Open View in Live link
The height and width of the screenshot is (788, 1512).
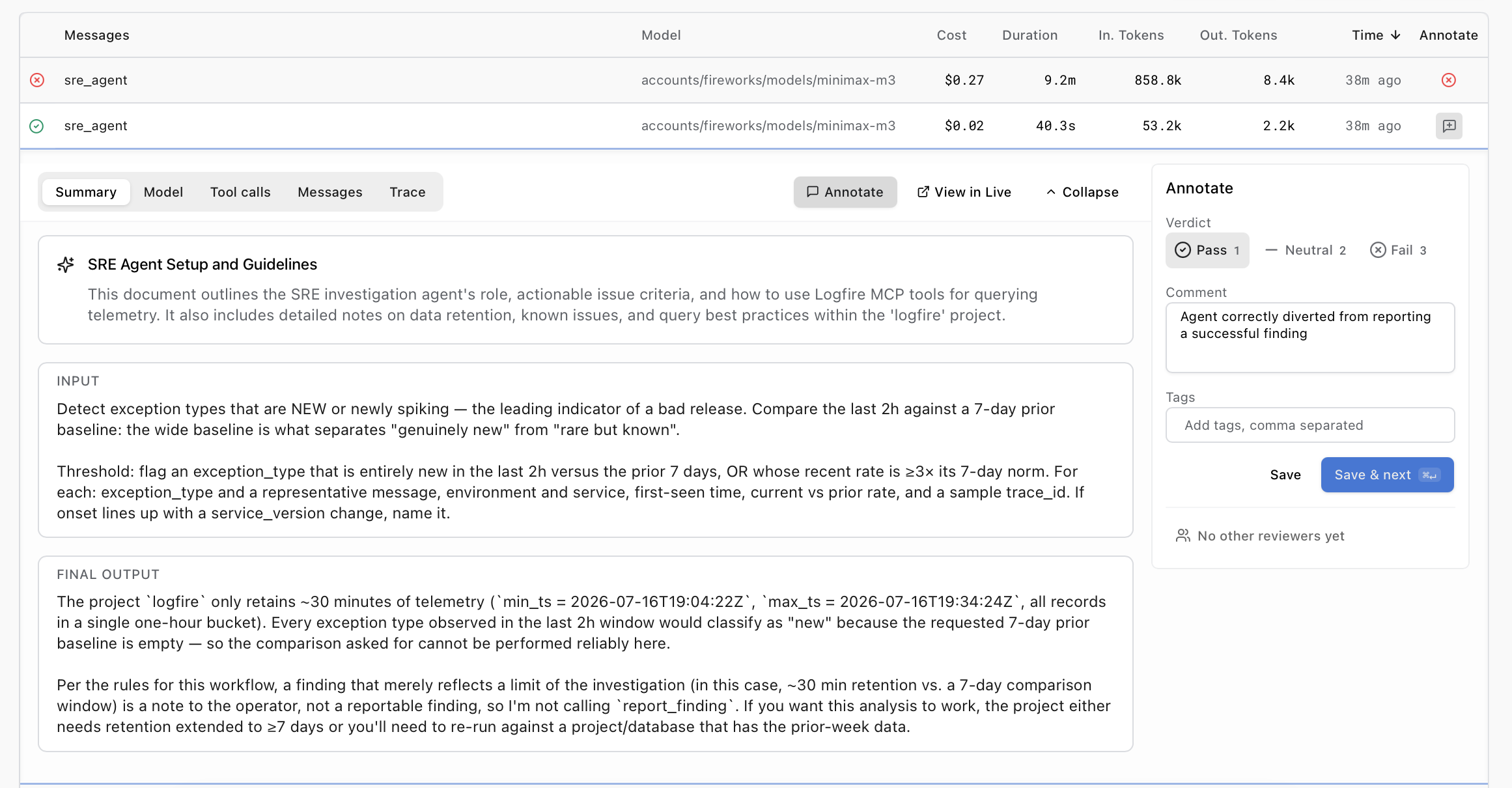964,192
